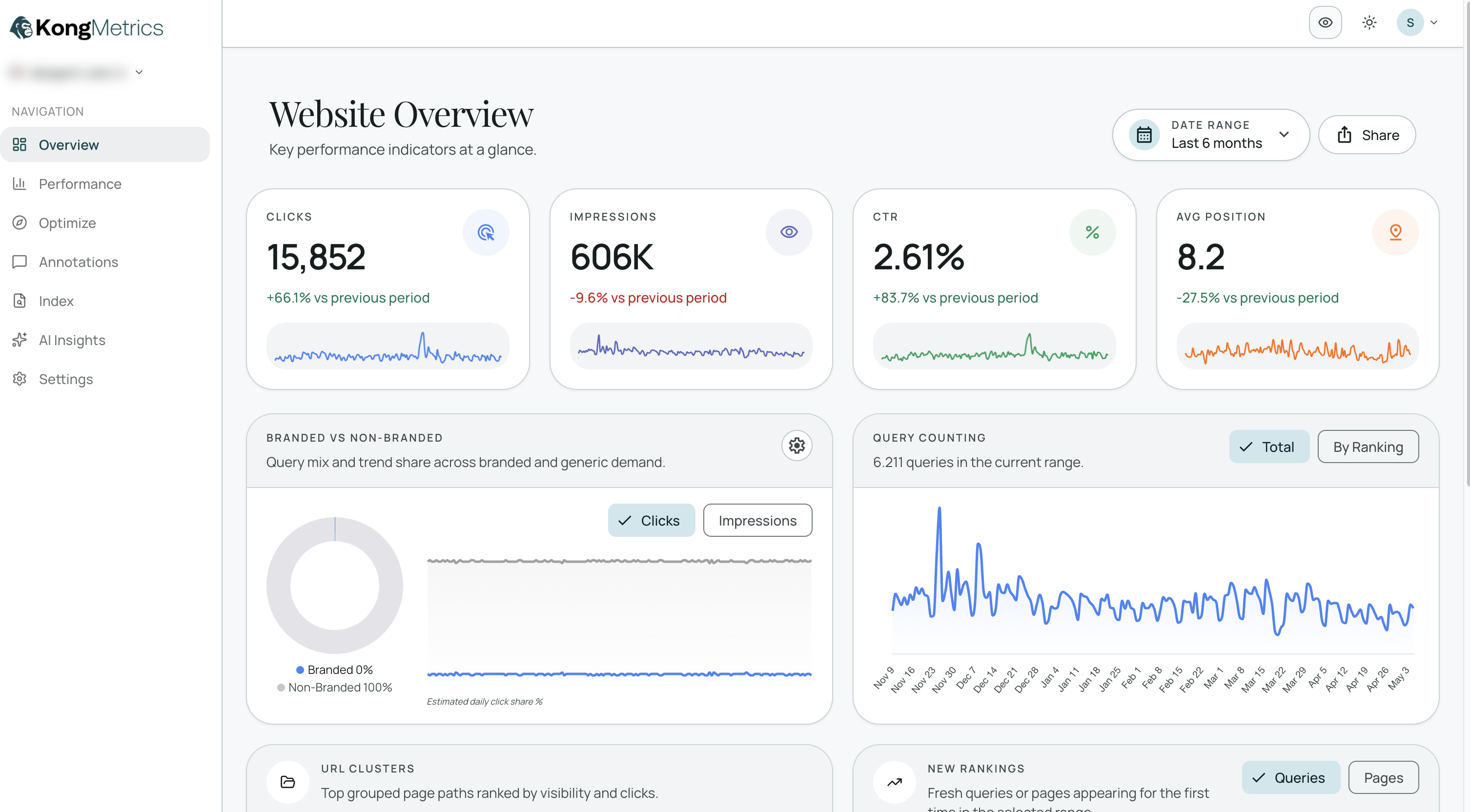The height and width of the screenshot is (812, 1470).
Task: Click the eye preview button in the top bar
Action: (x=1325, y=22)
